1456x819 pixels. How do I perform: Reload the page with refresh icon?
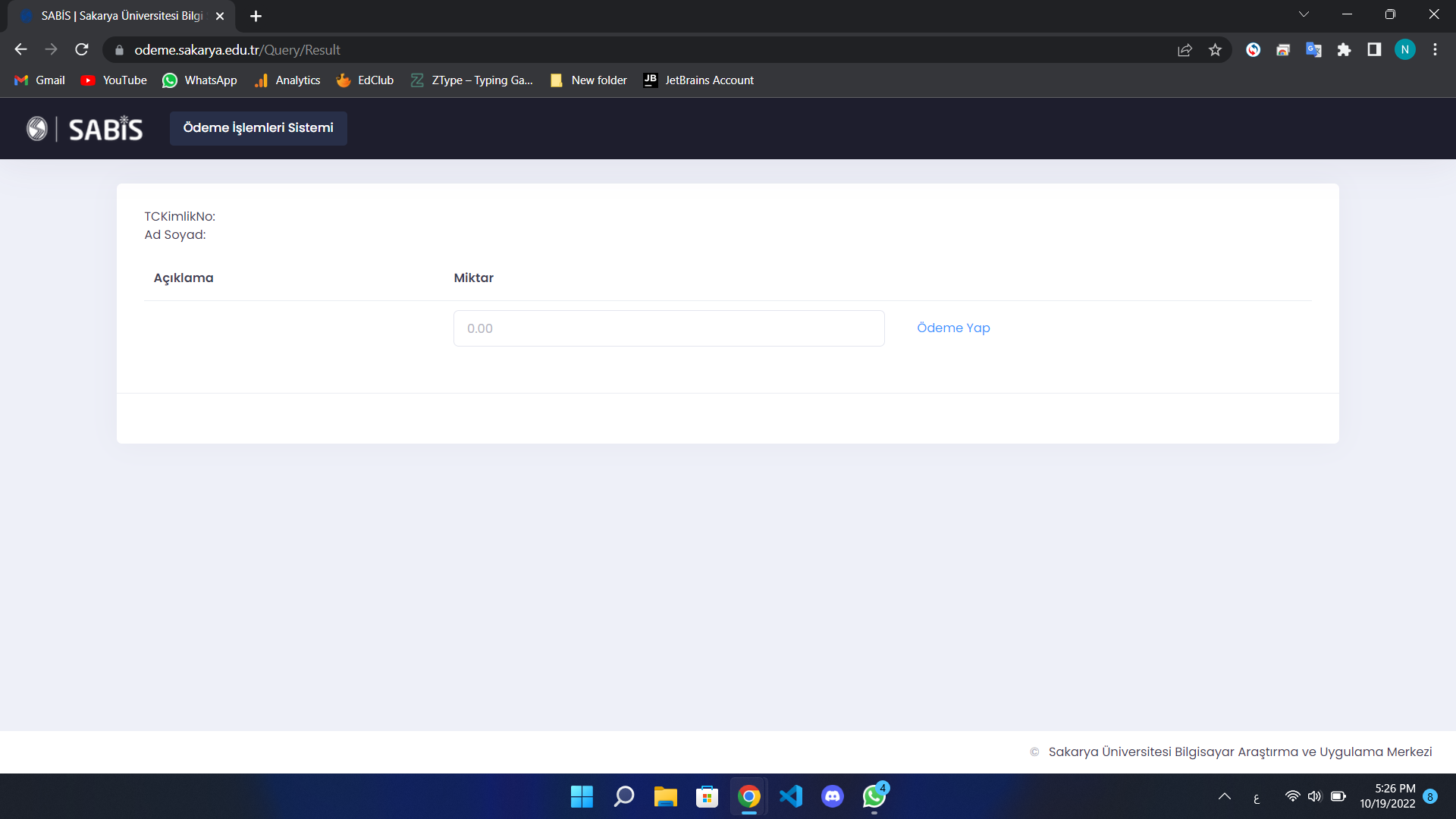click(82, 50)
